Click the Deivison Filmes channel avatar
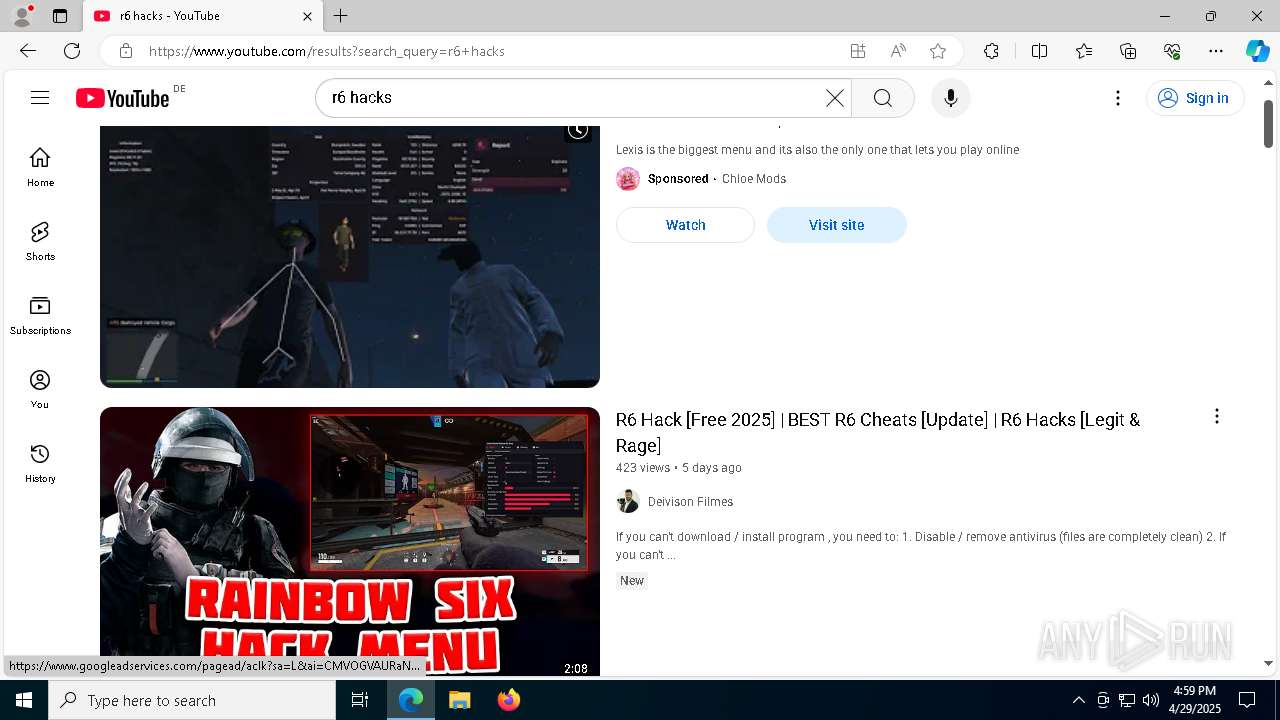 628,501
